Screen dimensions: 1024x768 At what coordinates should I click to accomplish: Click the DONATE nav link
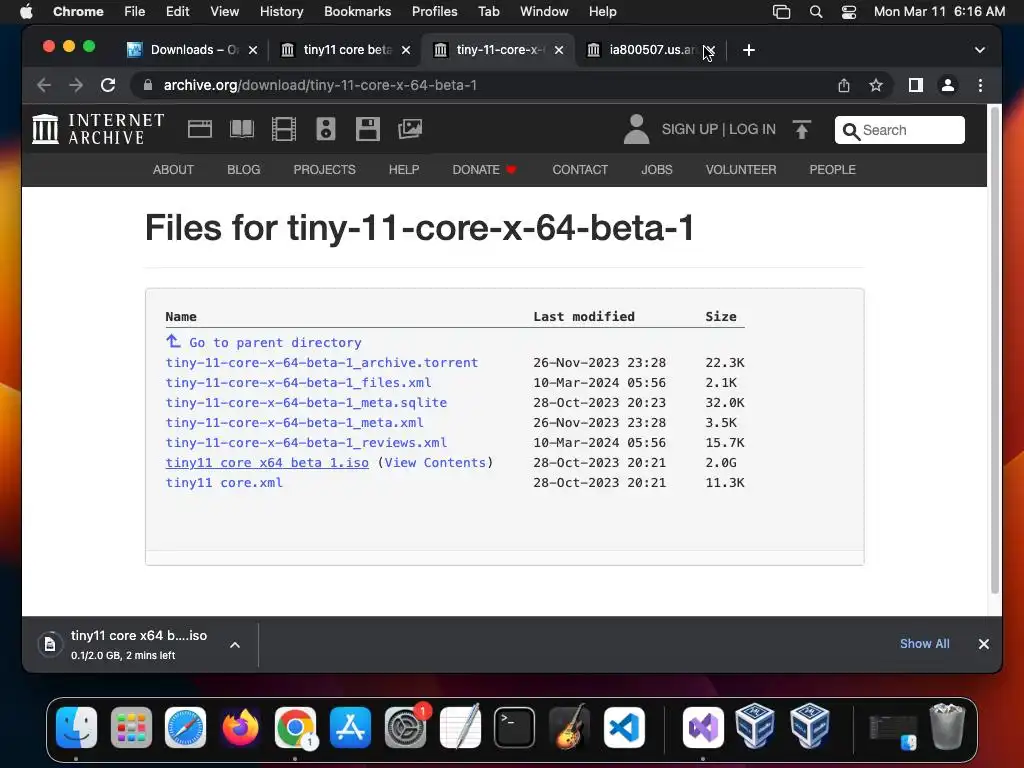pos(484,170)
